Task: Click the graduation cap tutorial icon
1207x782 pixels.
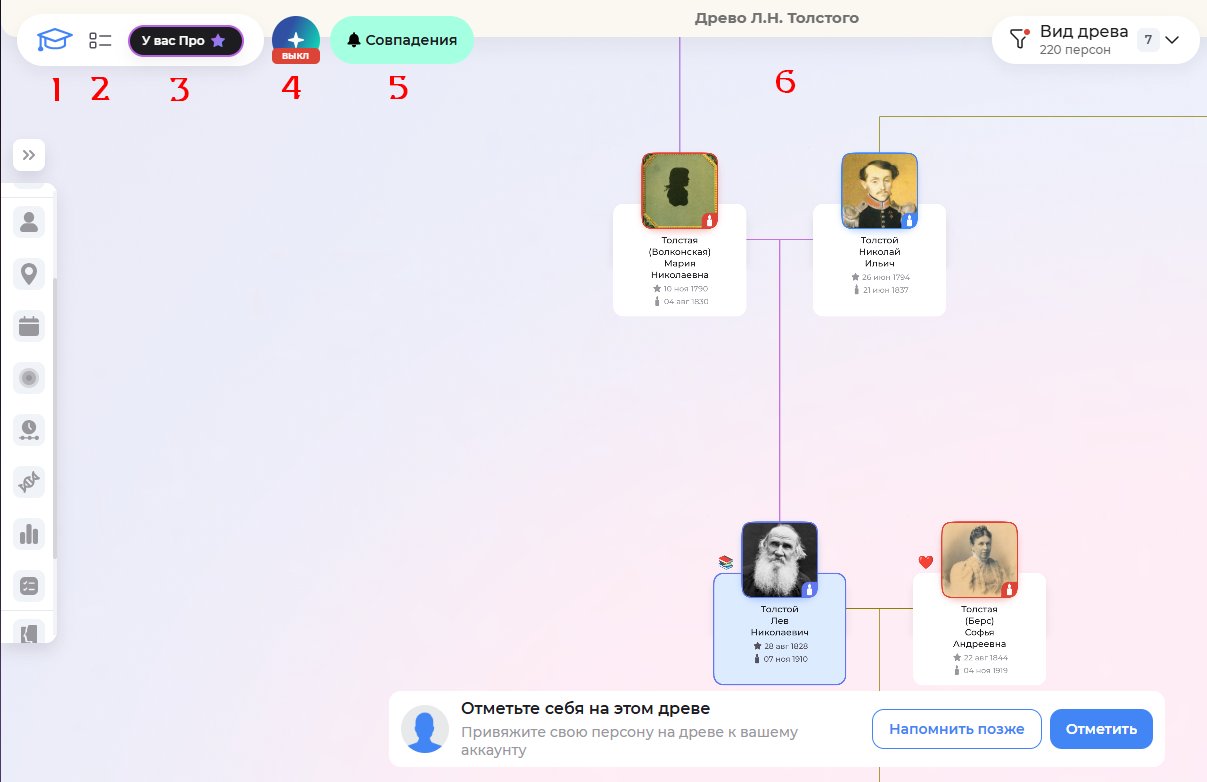Action: point(55,41)
